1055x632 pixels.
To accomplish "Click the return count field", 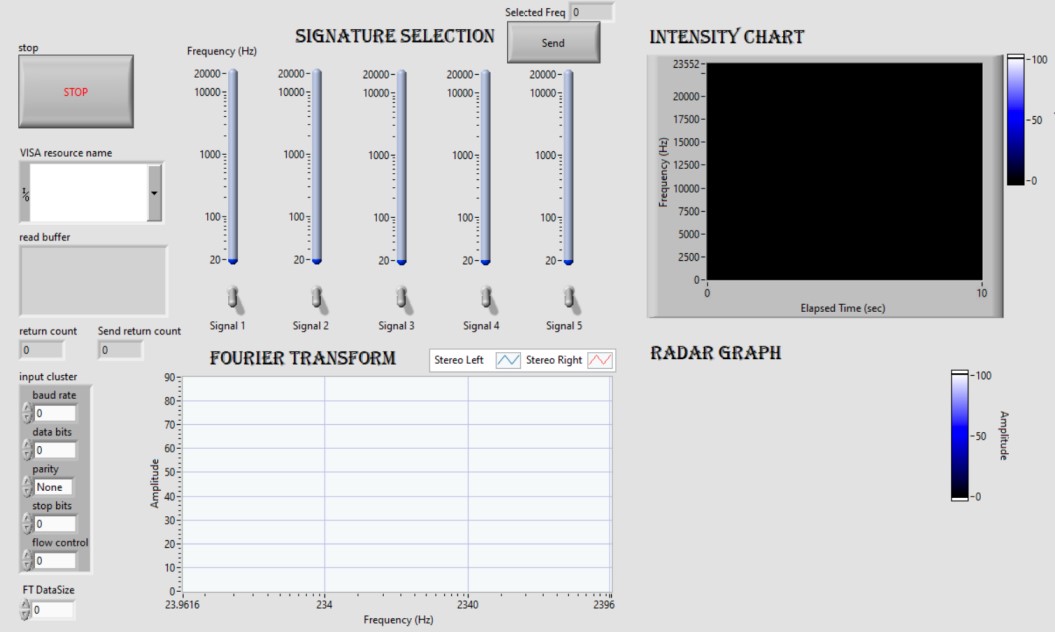I will [42, 350].
